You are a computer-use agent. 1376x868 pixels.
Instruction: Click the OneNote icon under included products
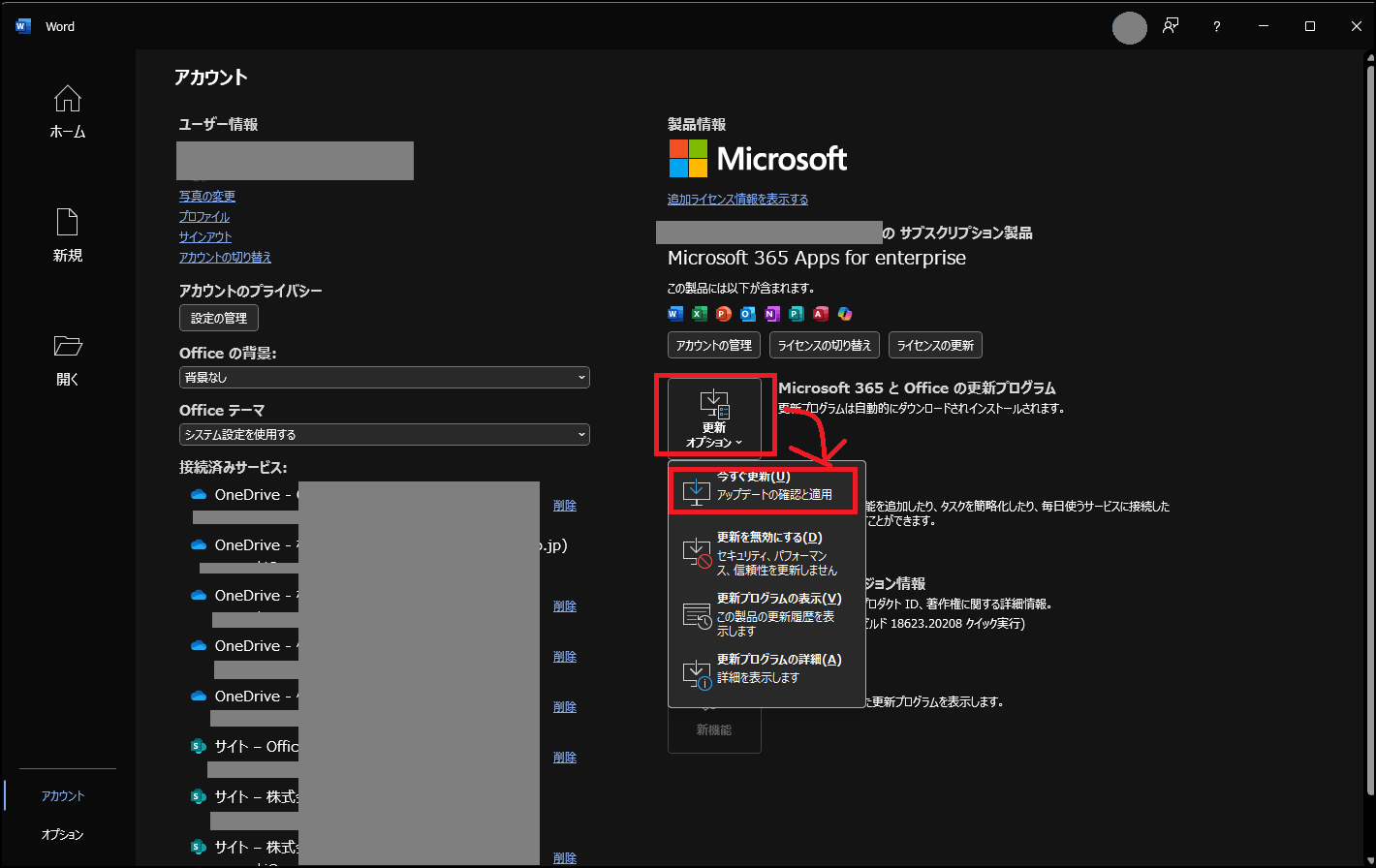pos(772,314)
